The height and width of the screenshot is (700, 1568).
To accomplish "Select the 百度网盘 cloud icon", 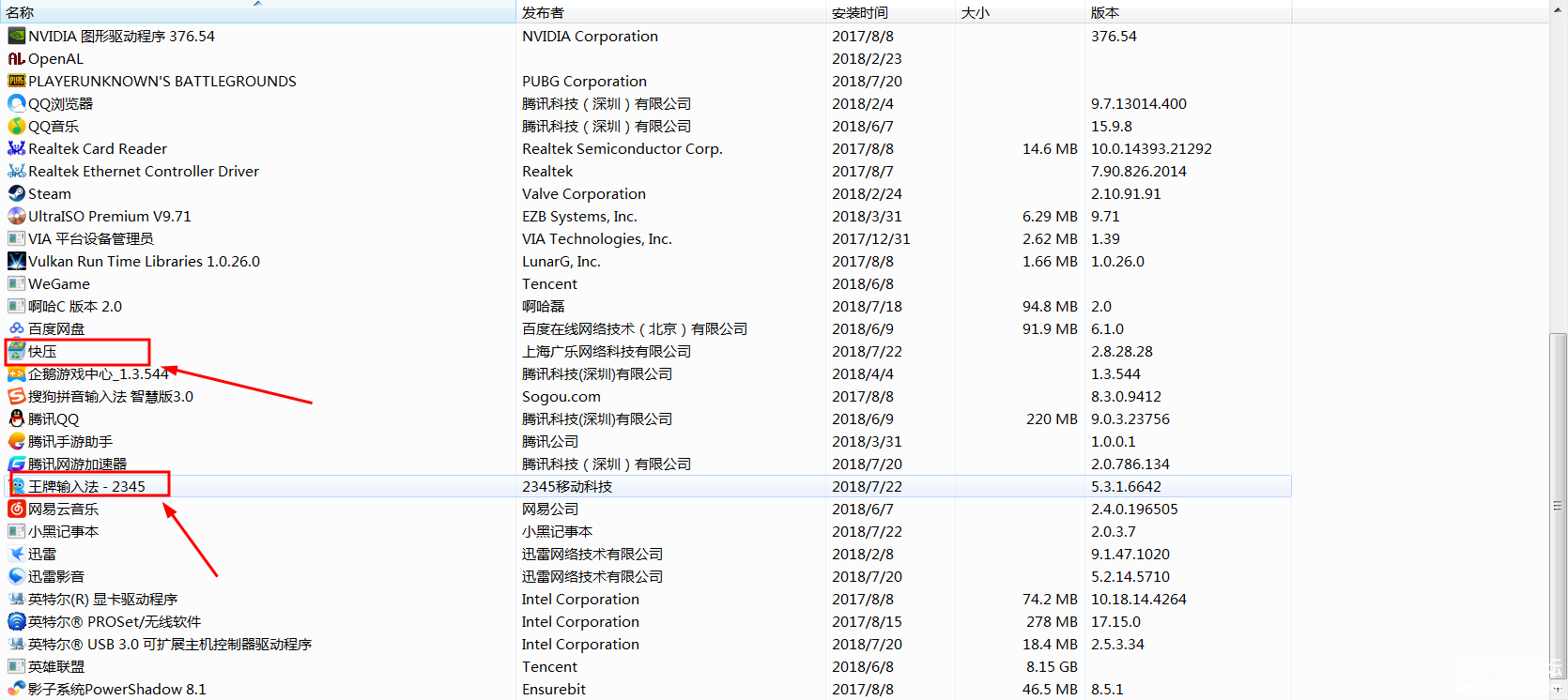I will pos(16,328).
